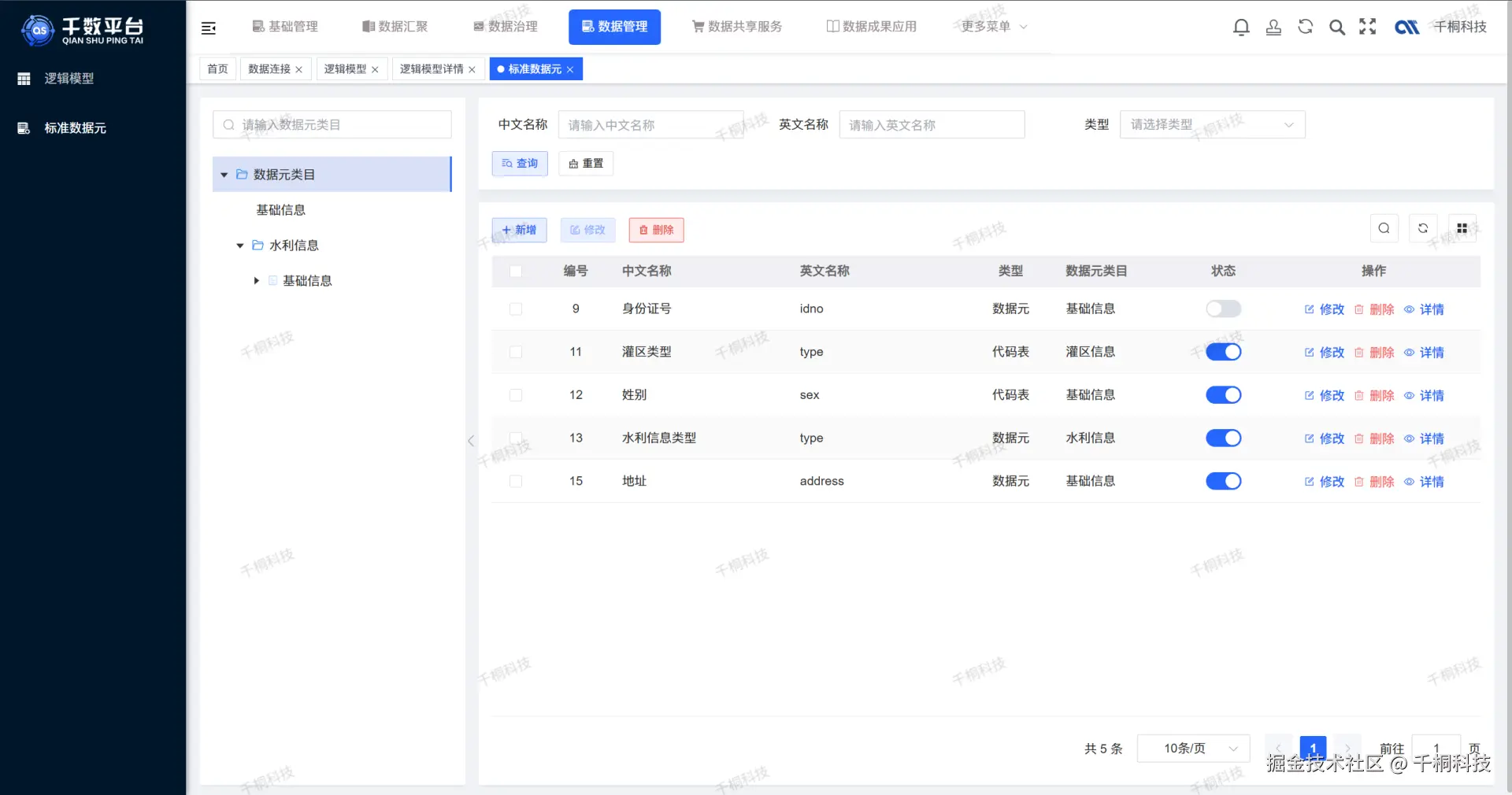
Task: Open the 数据治理 top menu
Action: coord(505,27)
